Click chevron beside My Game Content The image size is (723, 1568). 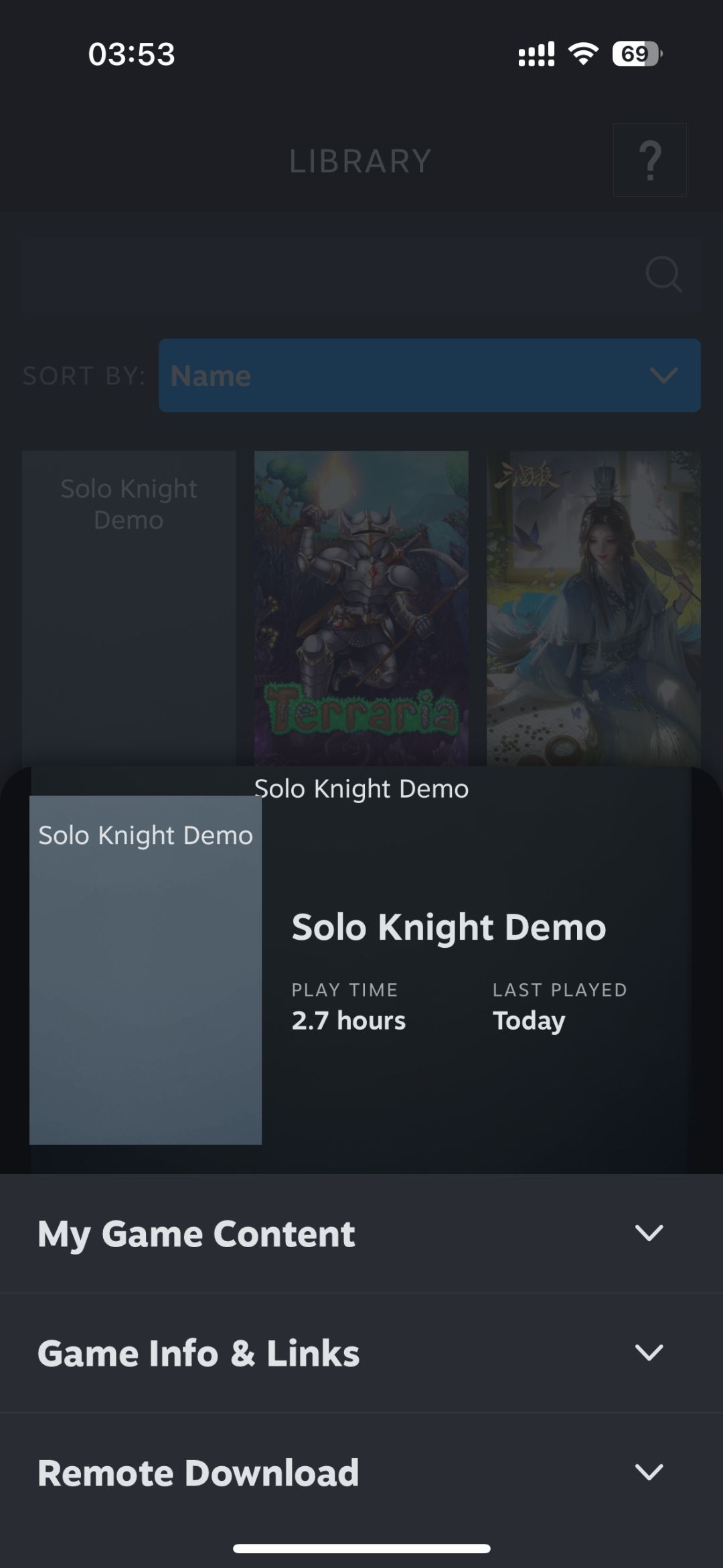[649, 1233]
